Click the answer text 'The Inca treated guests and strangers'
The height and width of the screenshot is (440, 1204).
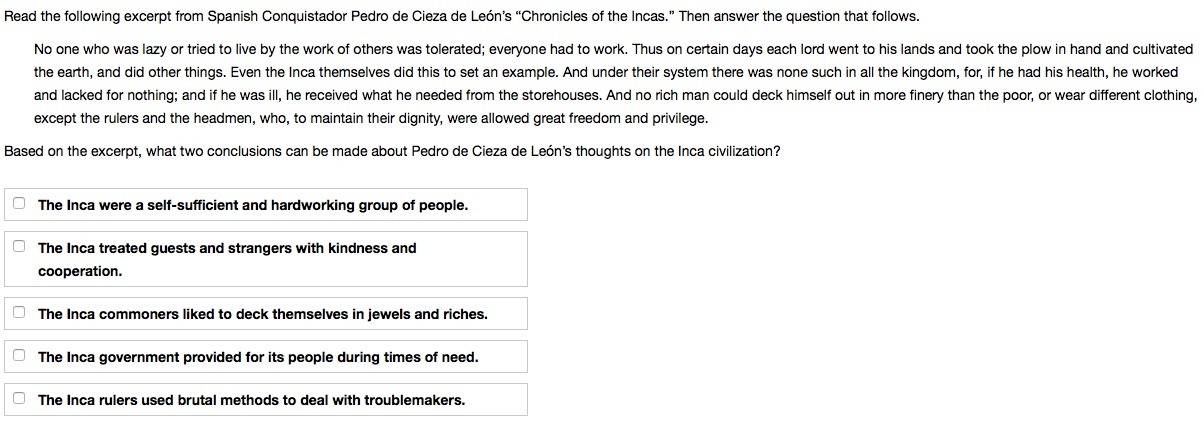[227, 248]
